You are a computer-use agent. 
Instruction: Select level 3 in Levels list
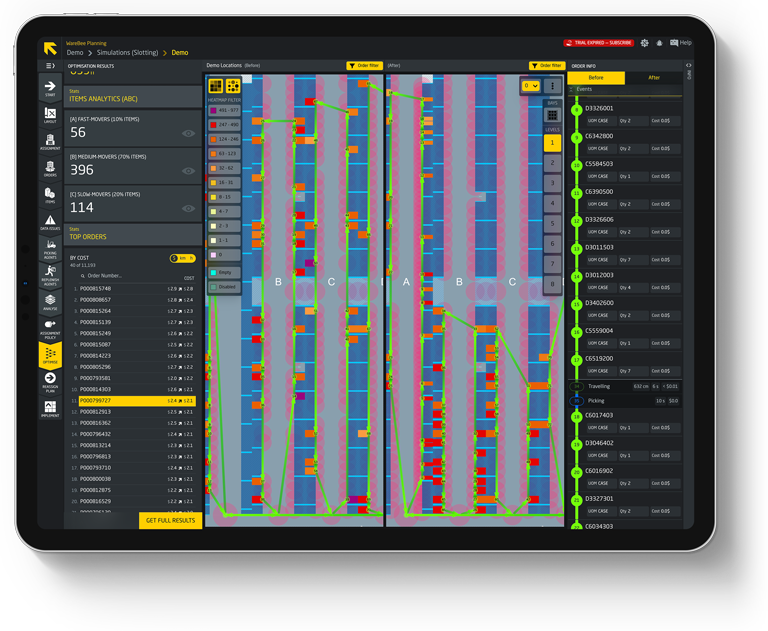pos(552,183)
